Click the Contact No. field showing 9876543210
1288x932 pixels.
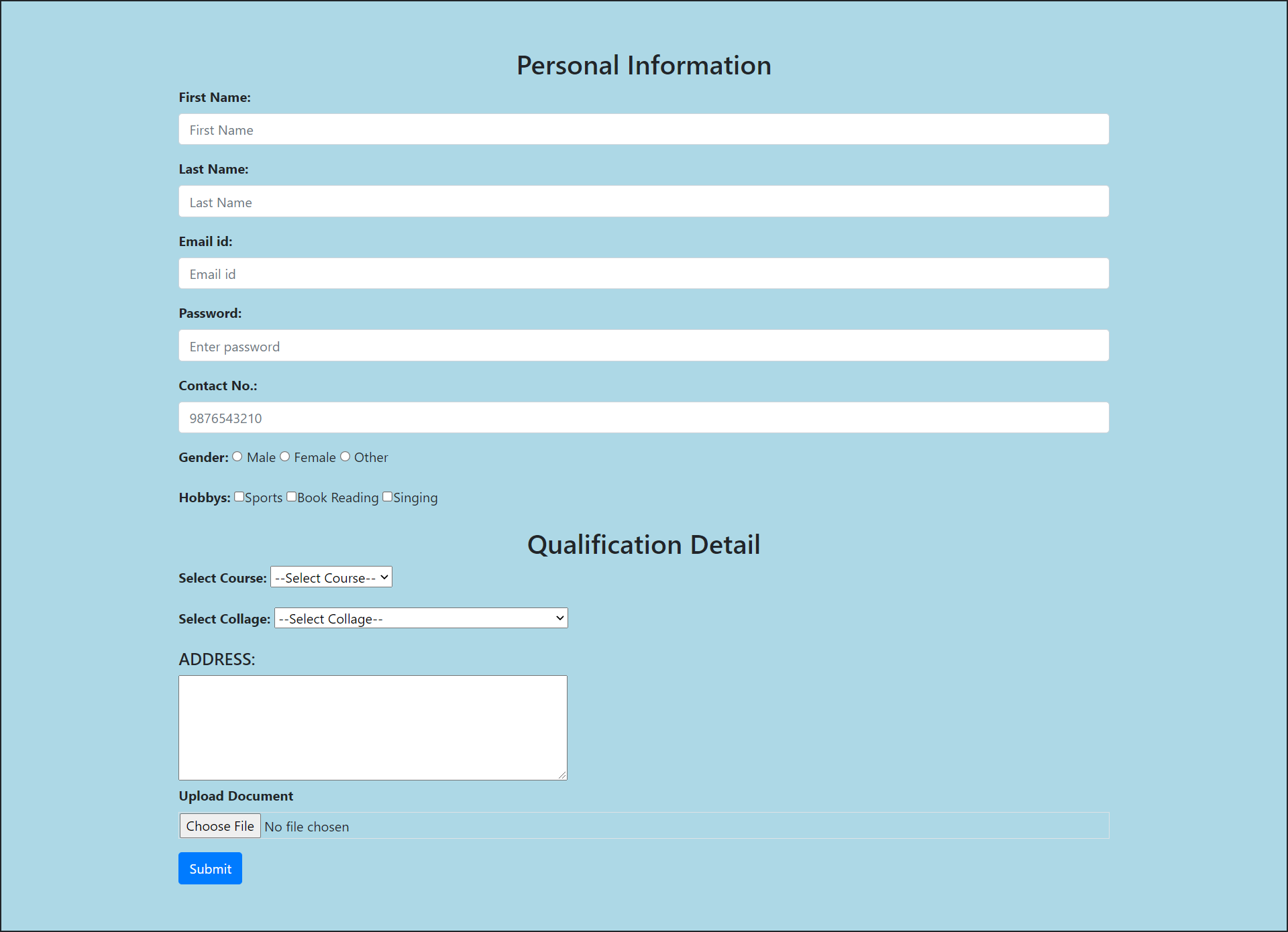(x=643, y=417)
